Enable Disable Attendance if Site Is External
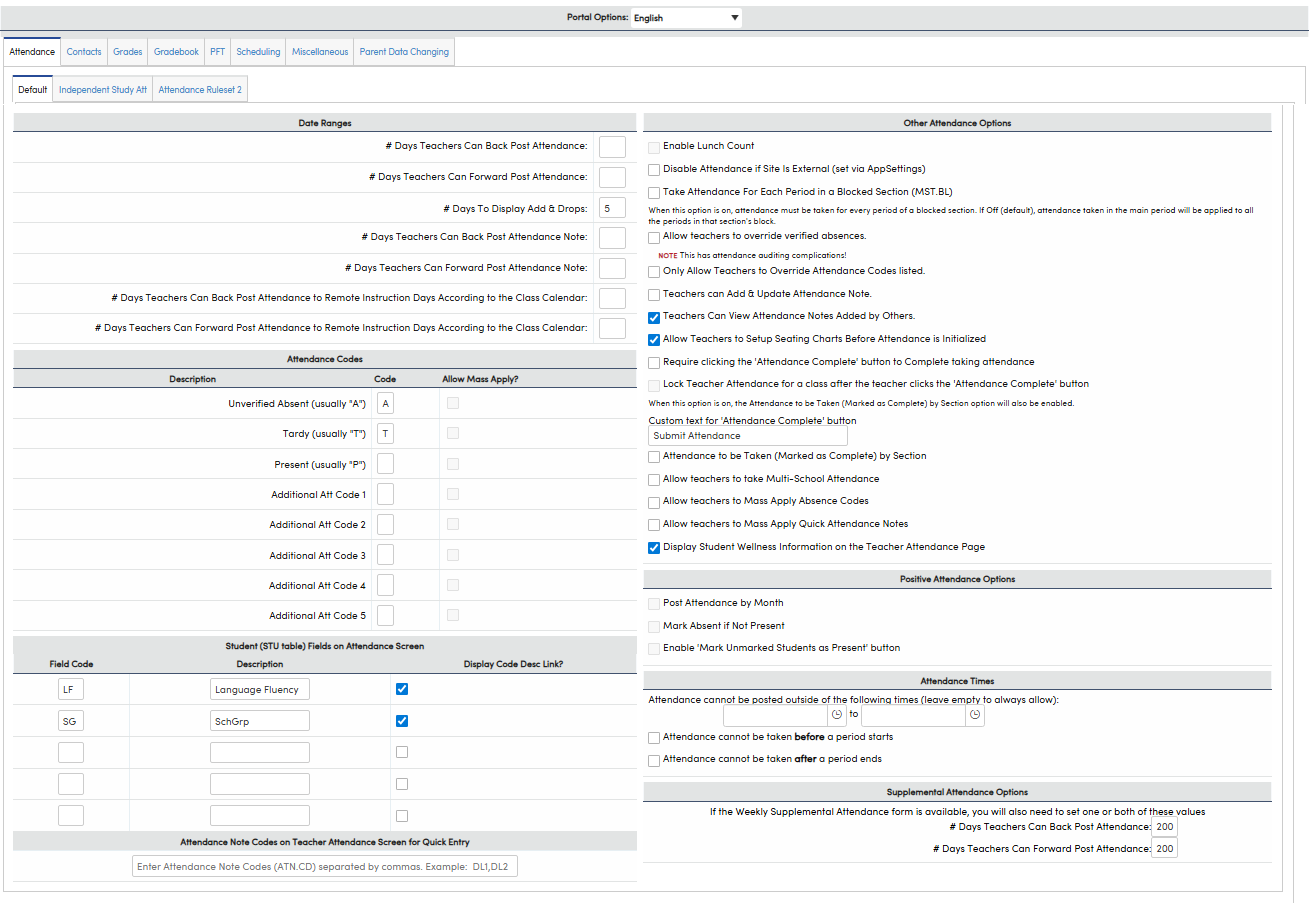Image resolution: width=1309 pixels, height=903 pixels. point(654,170)
